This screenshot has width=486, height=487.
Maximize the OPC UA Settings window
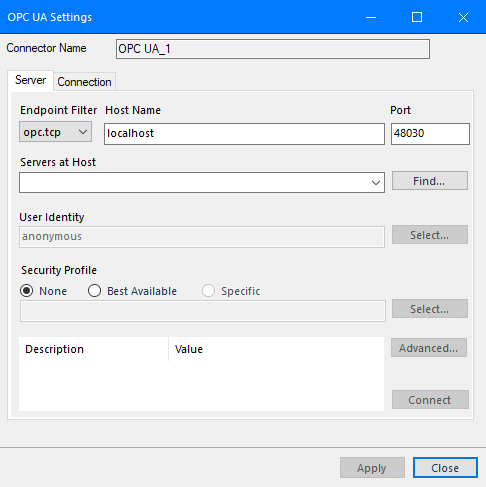[417, 17]
